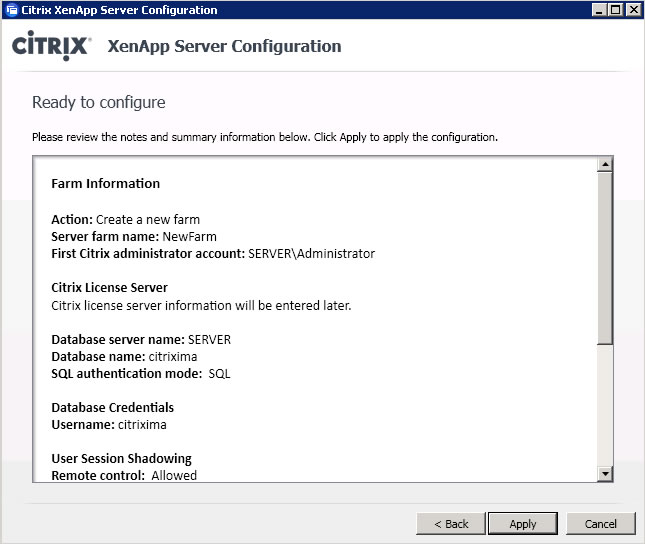Screen dimensions: 645x544
Task: Click the summary scrollbar thumb
Action: click(605, 258)
